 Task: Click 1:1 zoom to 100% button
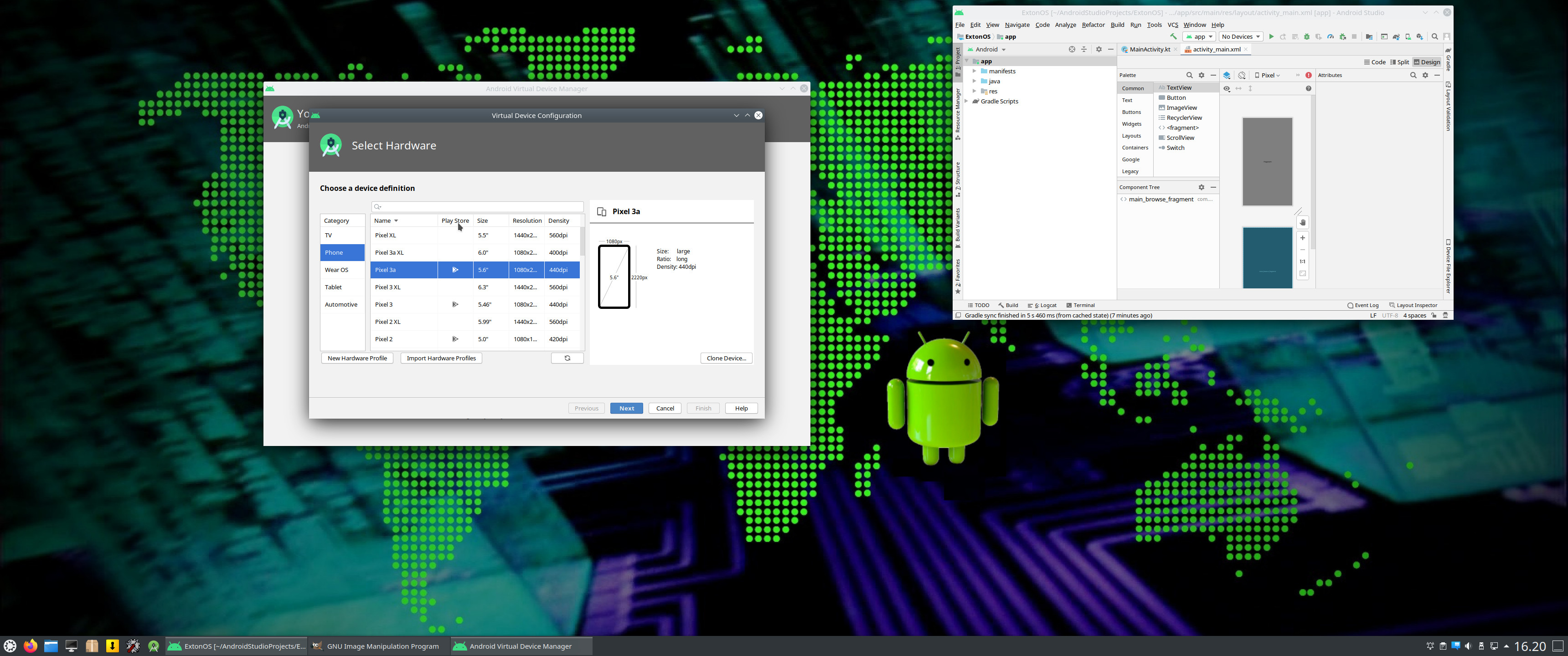pos(1303,261)
